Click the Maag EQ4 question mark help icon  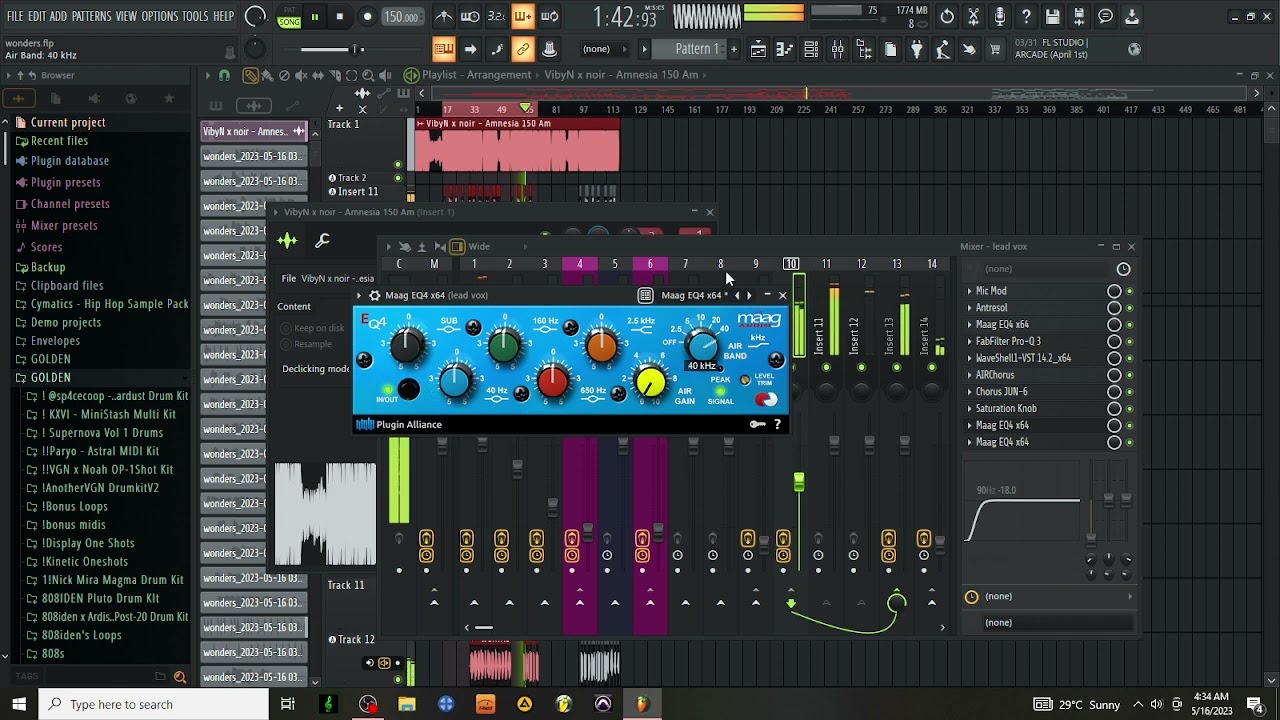click(778, 424)
